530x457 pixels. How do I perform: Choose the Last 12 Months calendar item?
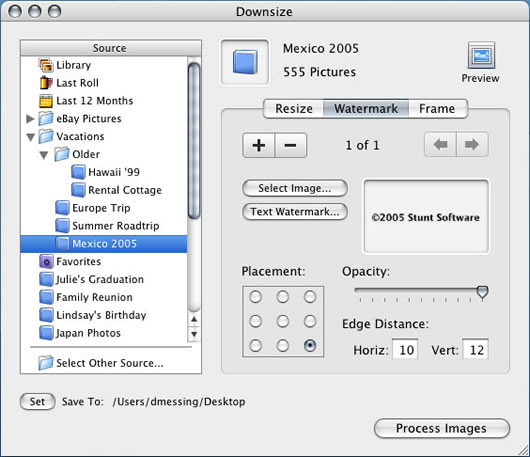point(86,101)
